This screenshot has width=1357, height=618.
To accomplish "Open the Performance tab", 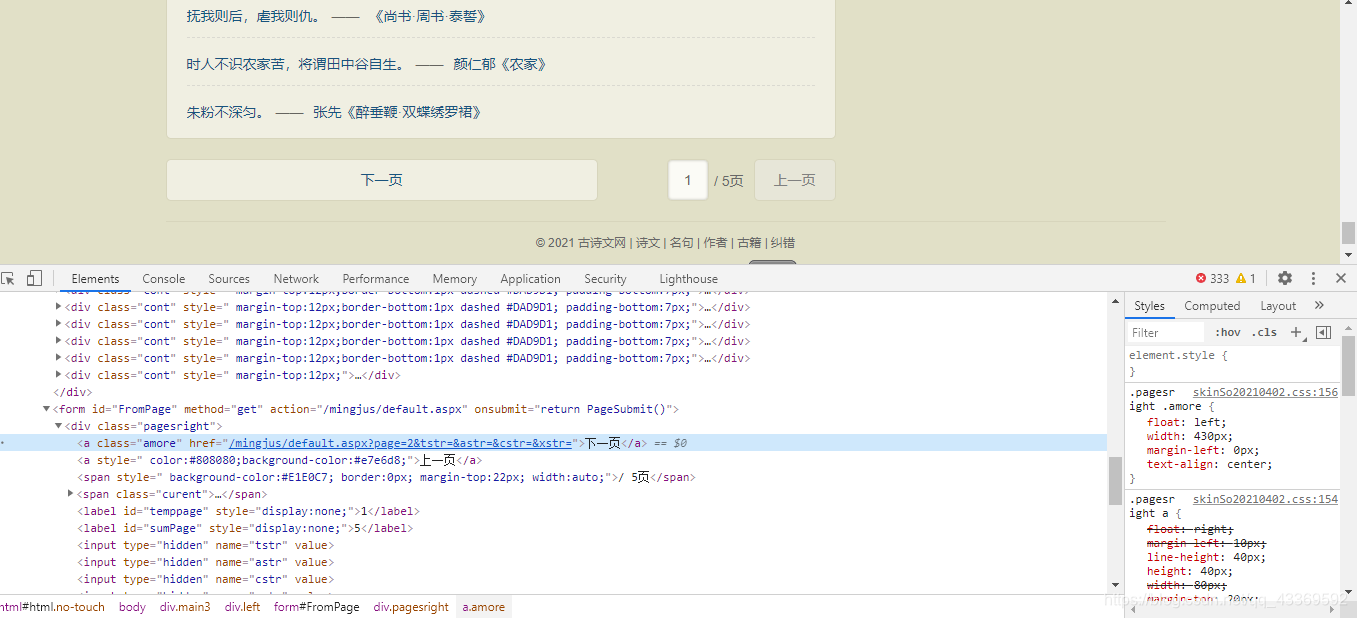I will tap(376, 279).
